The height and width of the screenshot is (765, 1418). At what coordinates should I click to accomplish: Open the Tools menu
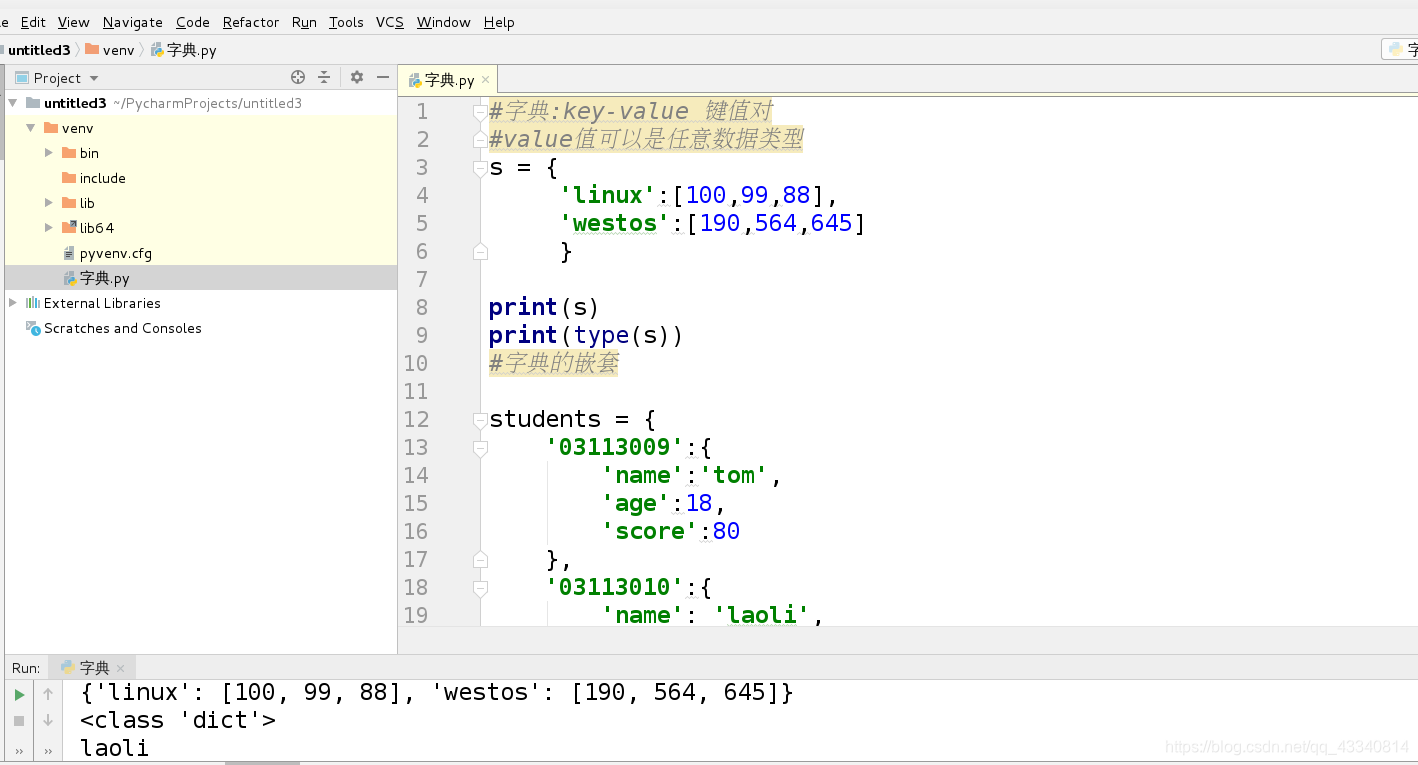tap(346, 22)
